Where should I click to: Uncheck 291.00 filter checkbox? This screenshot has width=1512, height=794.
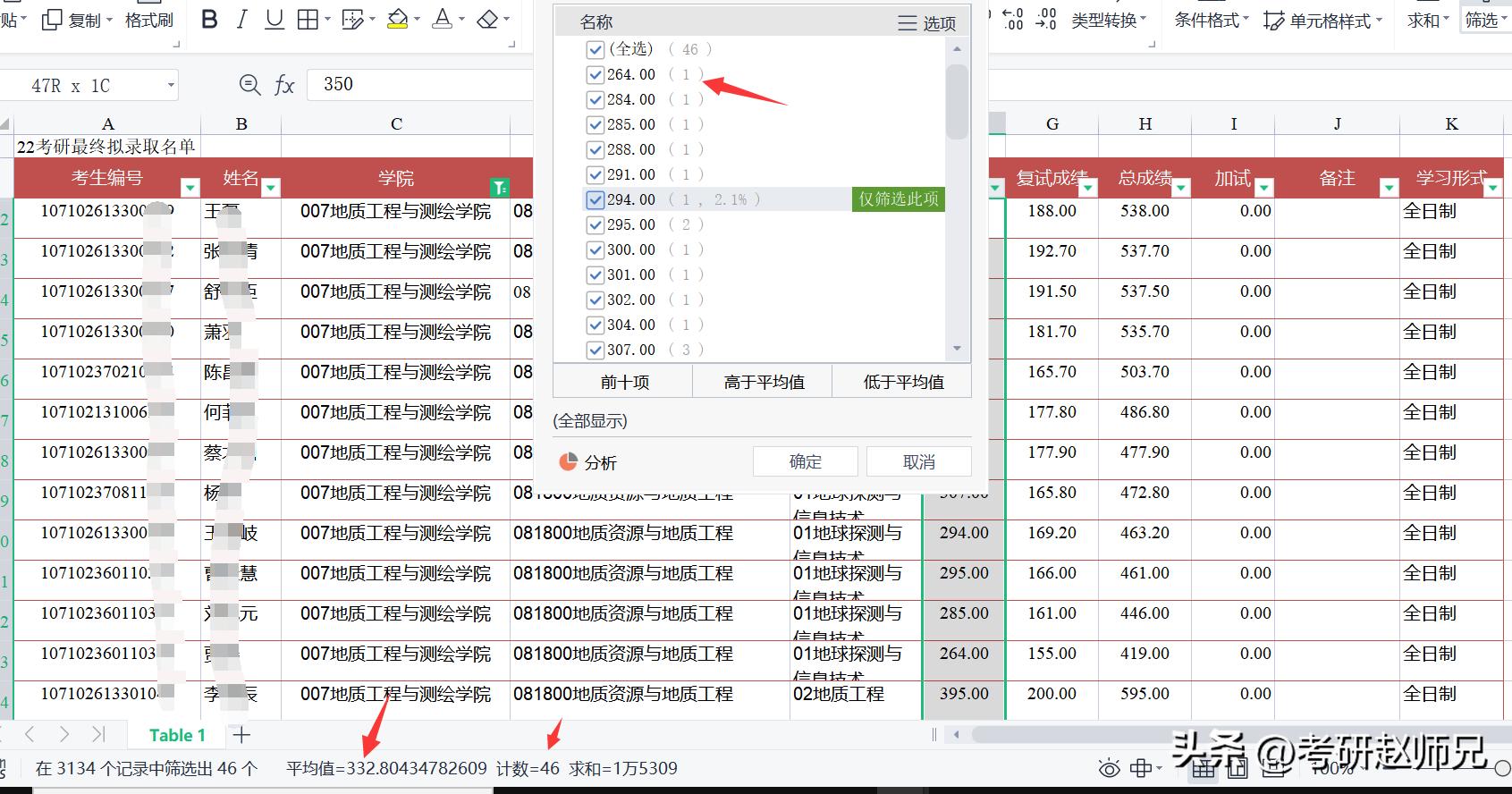[596, 174]
